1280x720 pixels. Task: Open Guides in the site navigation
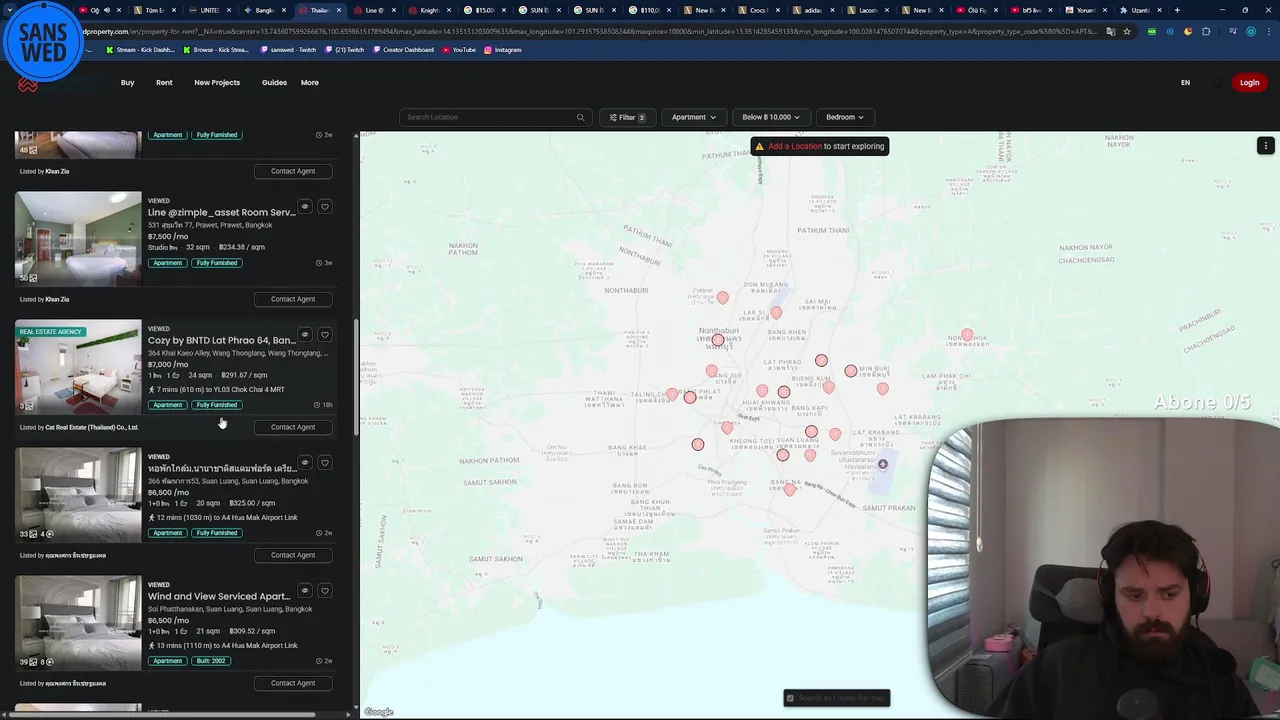(274, 83)
